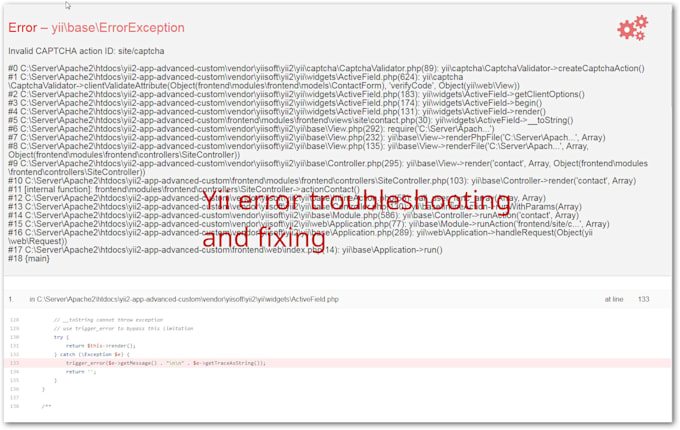This screenshot has width=680, height=430.
Task: Click comment on code line 128 about __toString
Action: tap(108, 320)
